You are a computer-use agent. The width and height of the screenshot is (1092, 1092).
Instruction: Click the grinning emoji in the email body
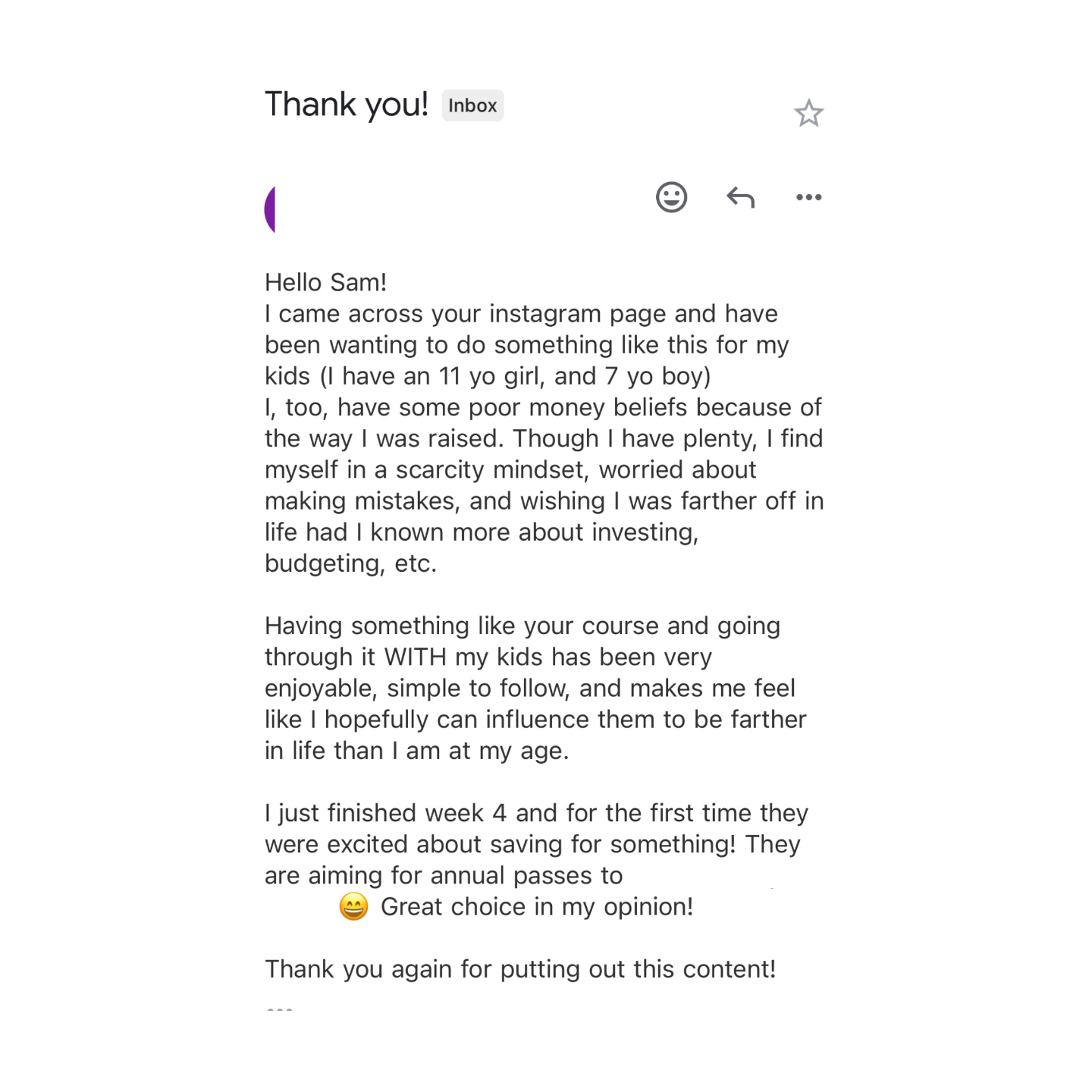coord(353,906)
